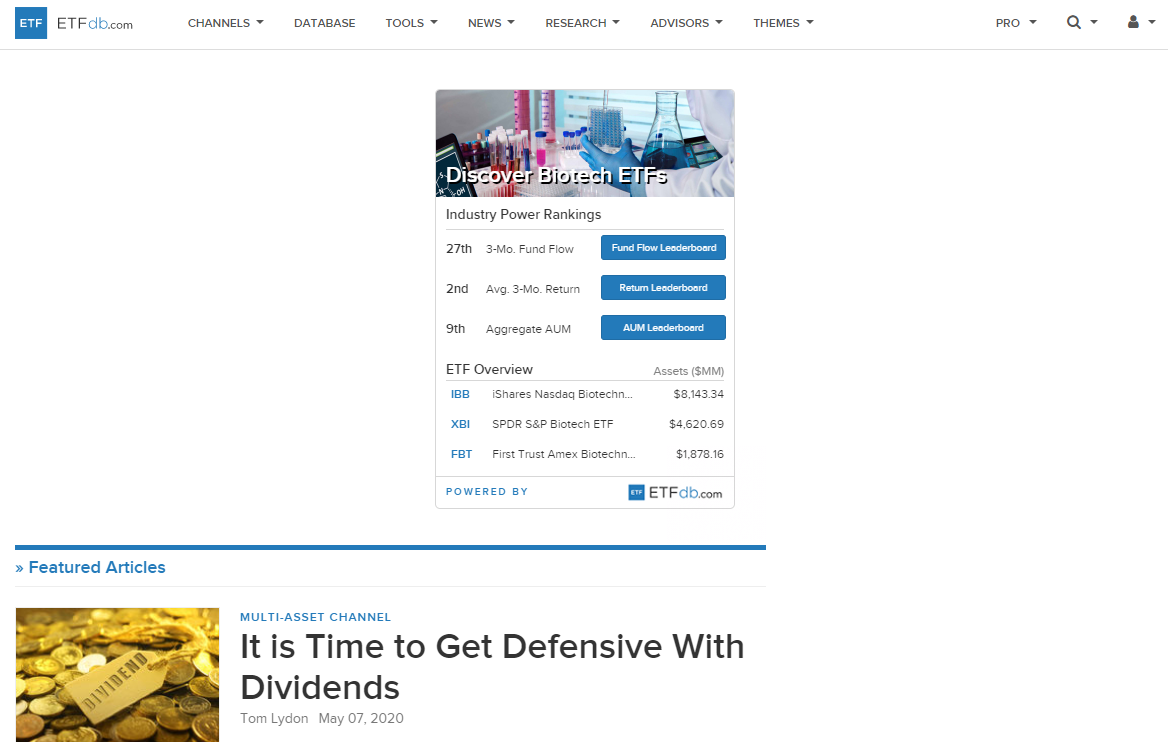The image size is (1168, 742).
Task: Open the IBB ticker link
Action: (460, 394)
